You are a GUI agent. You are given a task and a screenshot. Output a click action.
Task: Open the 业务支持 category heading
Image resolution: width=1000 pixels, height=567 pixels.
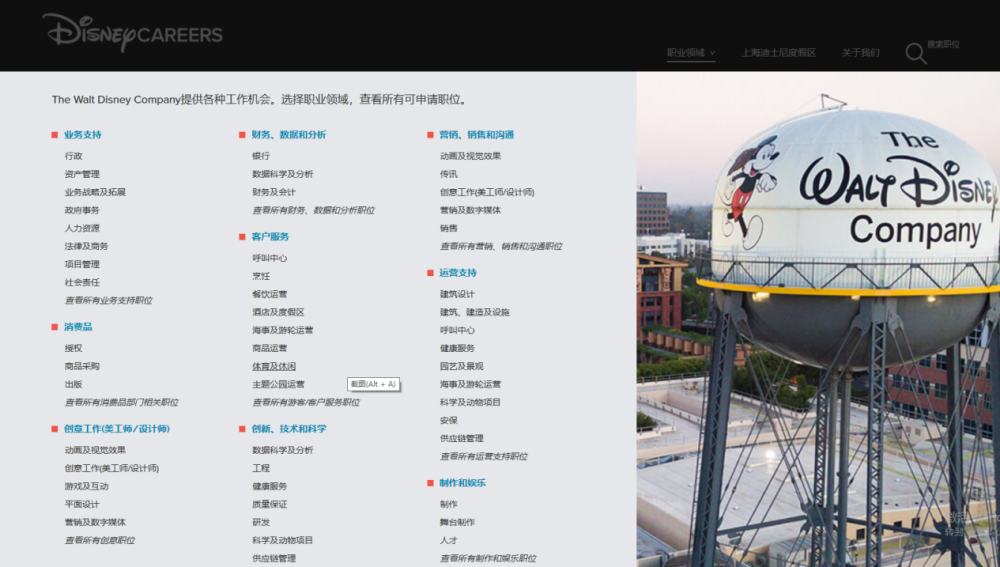(82, 135)
